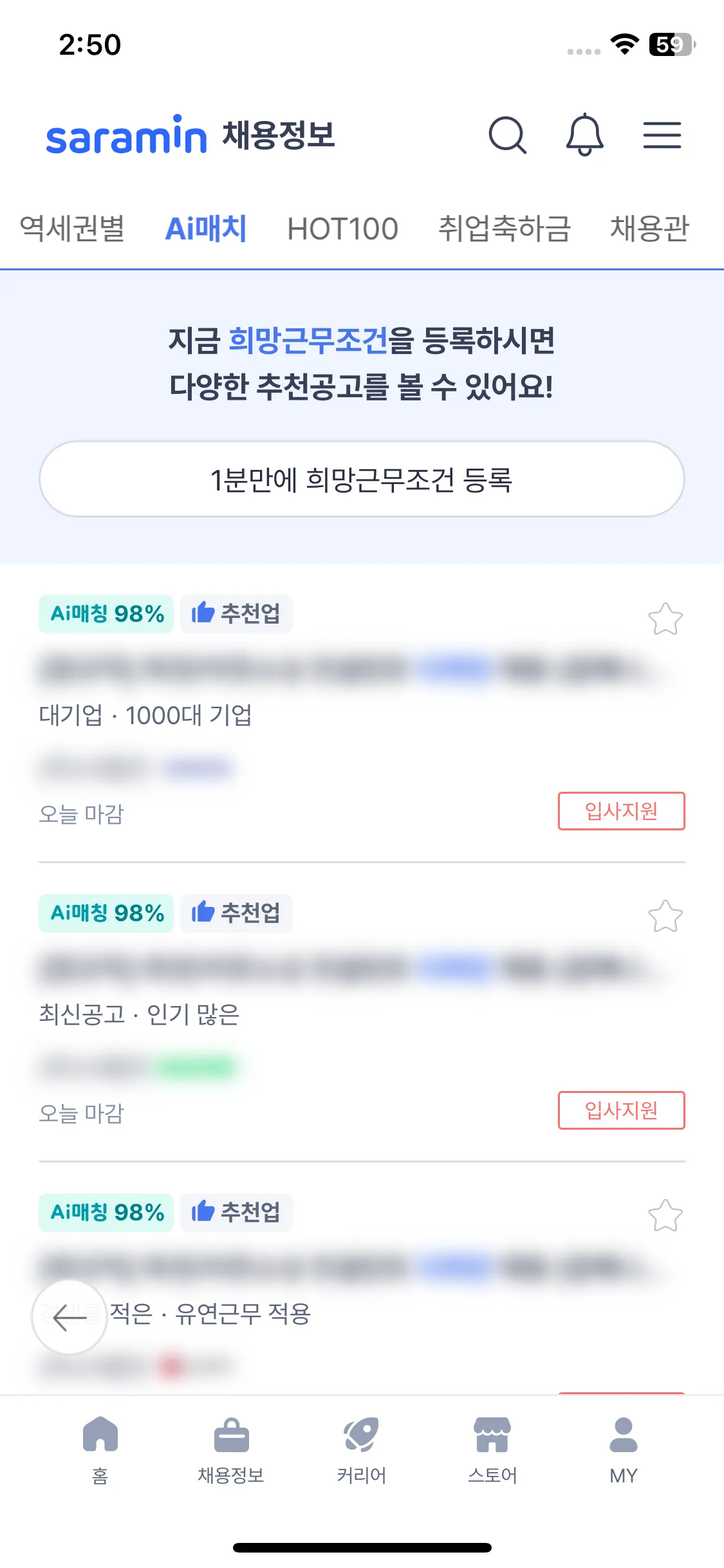Switch to HOT100 tab
Image resolution: width=724 pixels, height=1568 pixels.
tap(342, 229)
